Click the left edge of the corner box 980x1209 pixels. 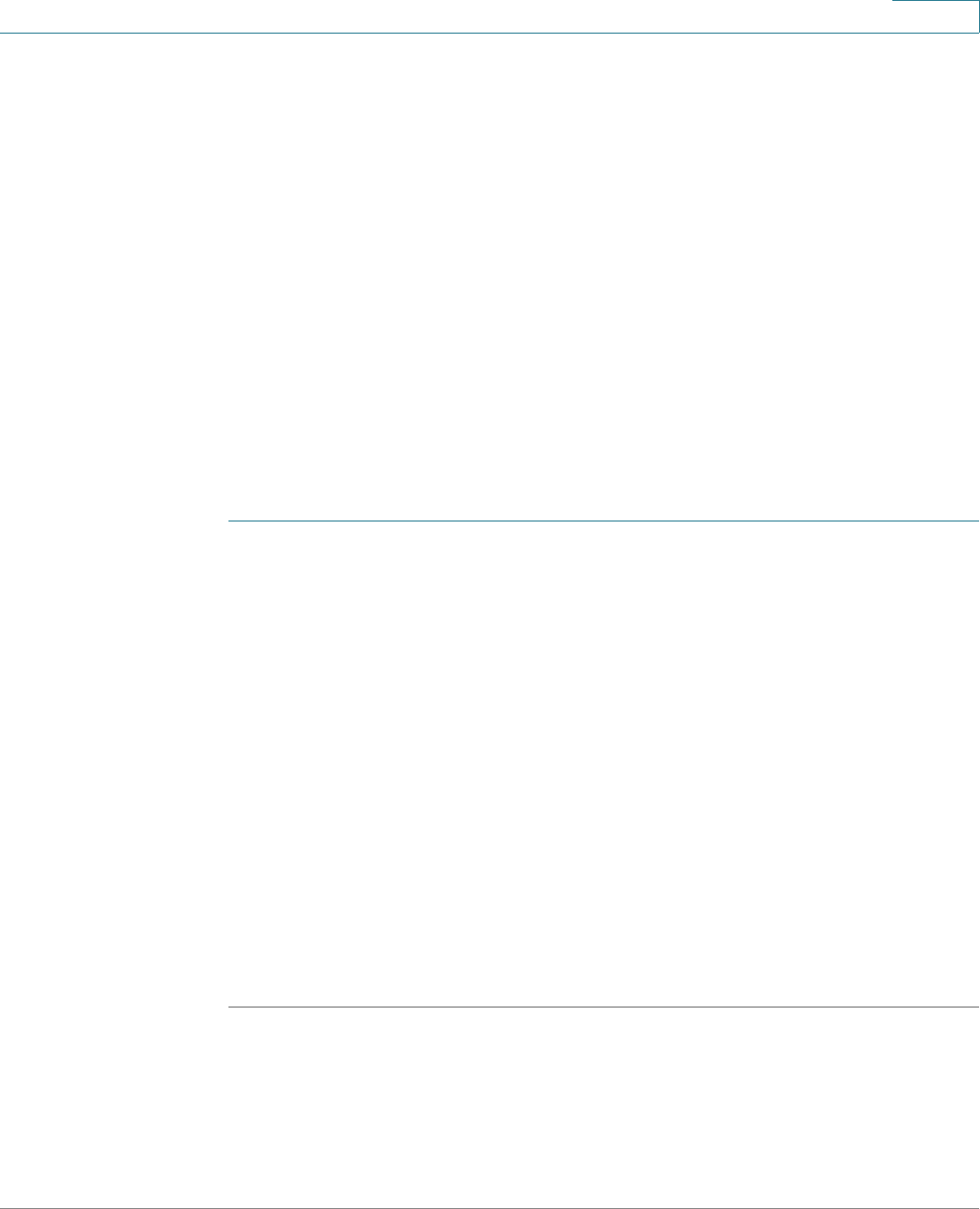pos(892,16)
